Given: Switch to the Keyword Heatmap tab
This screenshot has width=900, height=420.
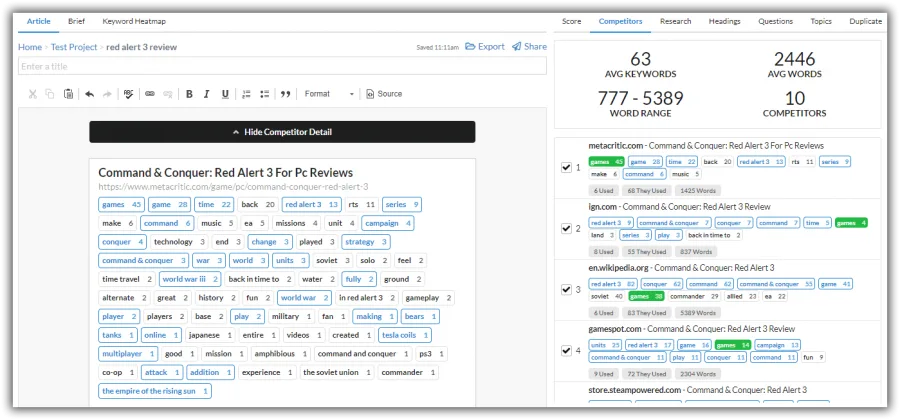Looking at the screenshot, I should point(134,21).
